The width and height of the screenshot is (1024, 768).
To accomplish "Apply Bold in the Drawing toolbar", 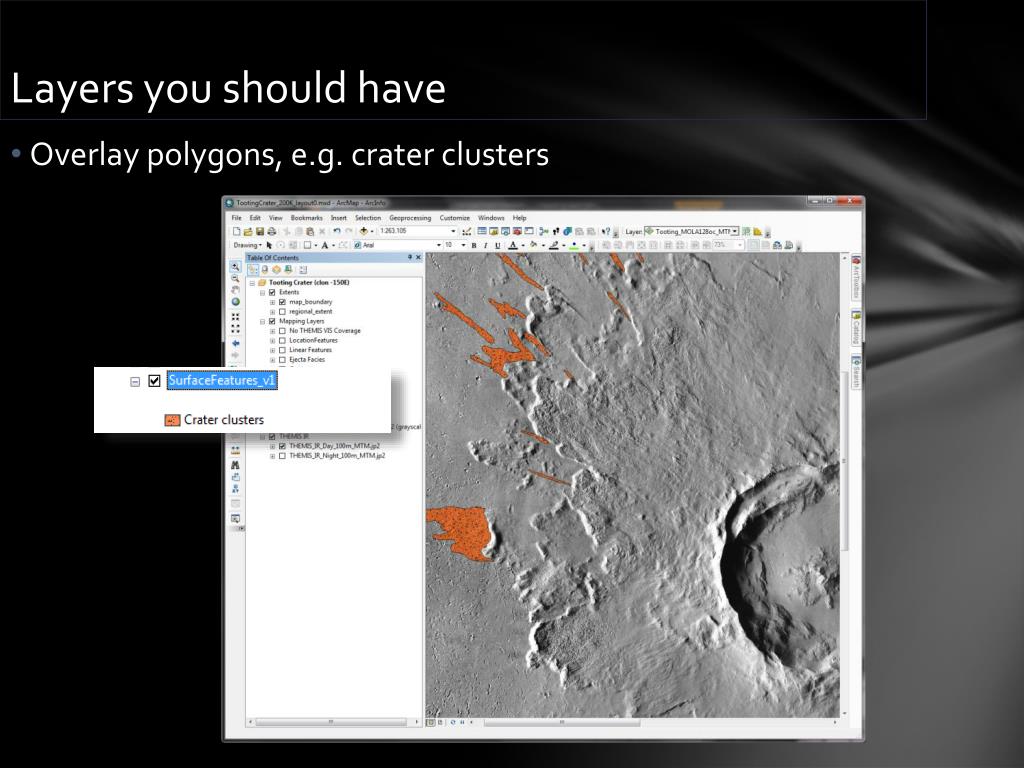I will [x=474, y=246].
